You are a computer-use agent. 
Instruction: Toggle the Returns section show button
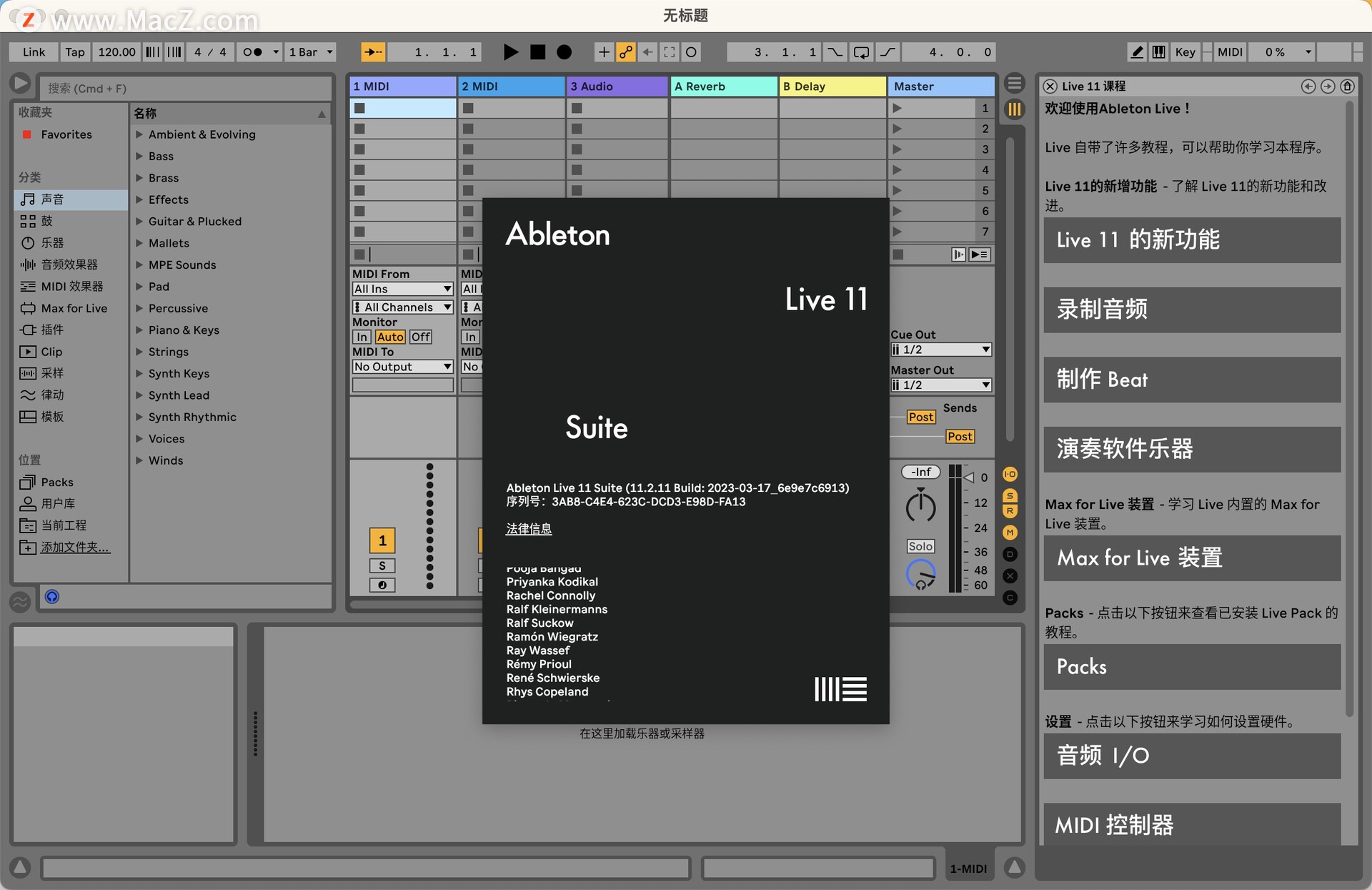pyautogui.click(x=1010, y=511)
